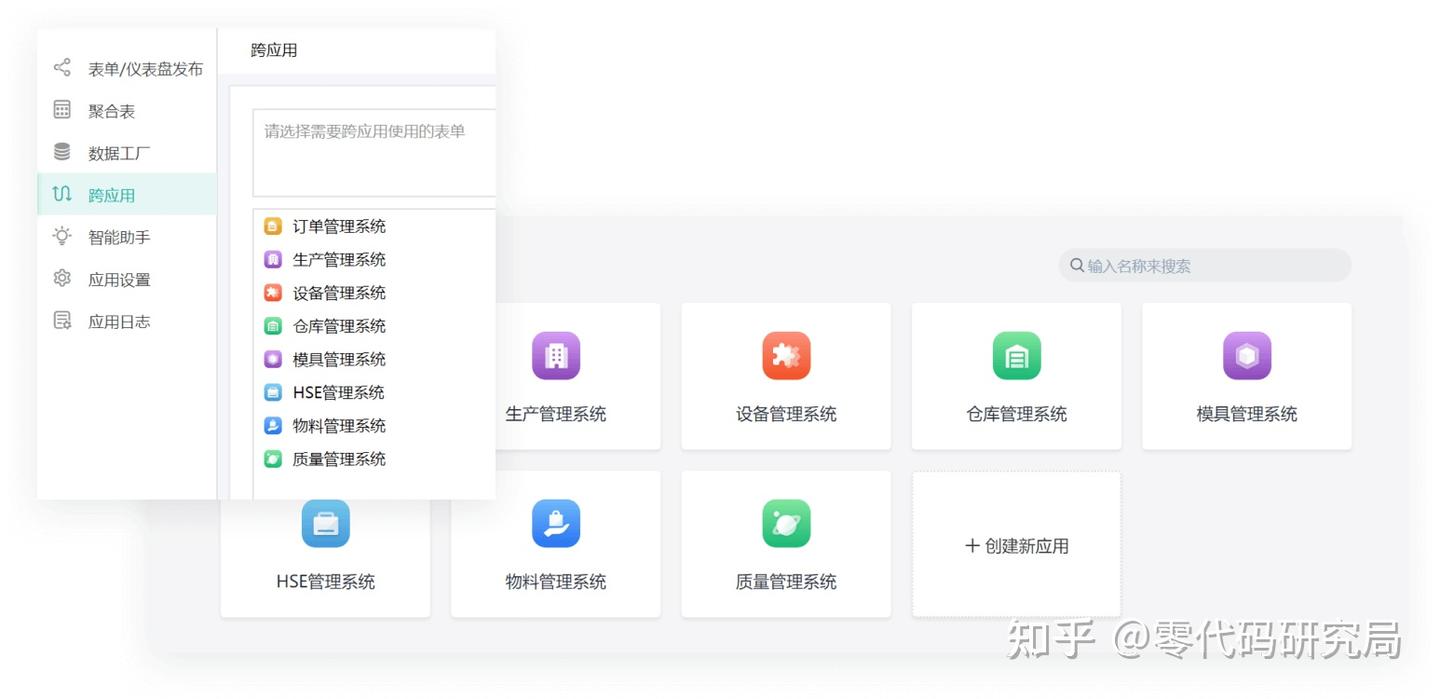
Task: Go to 应用日志 in the sidebar
Action: 118,321
